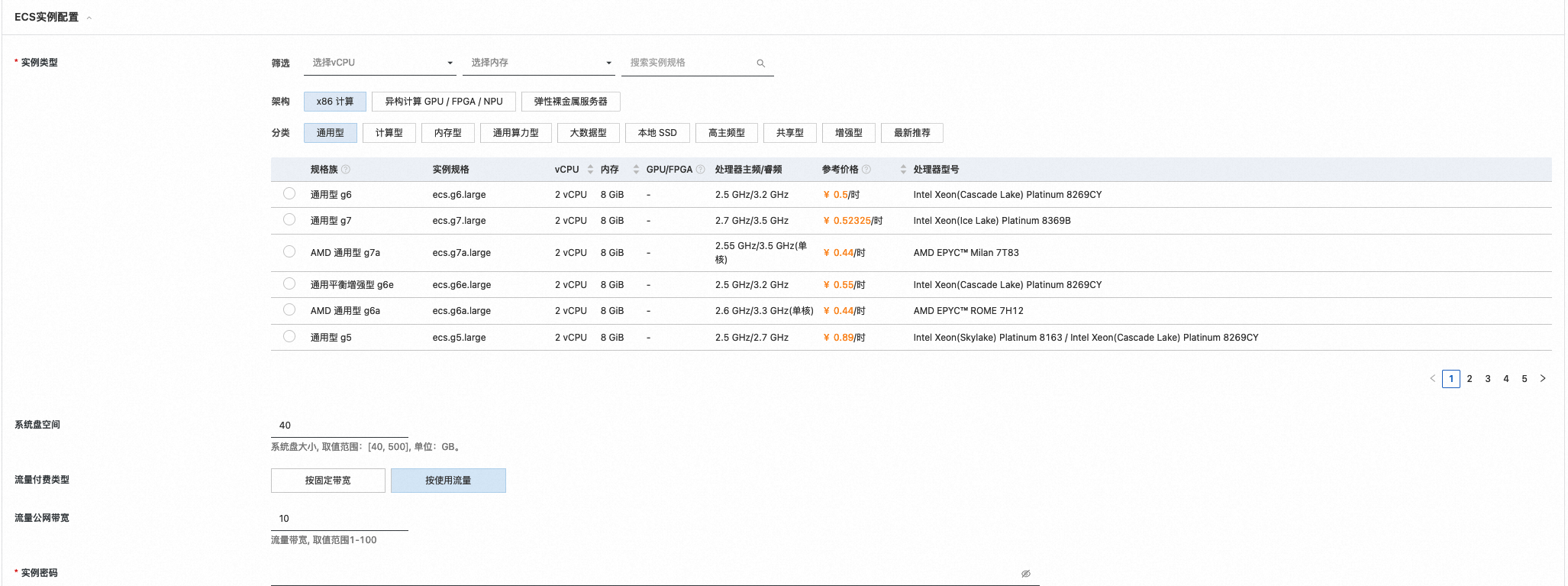The width and height of the screenshot is (1568, 586).
Task: Go to page 1
Action: click(x=1451, y=379)
